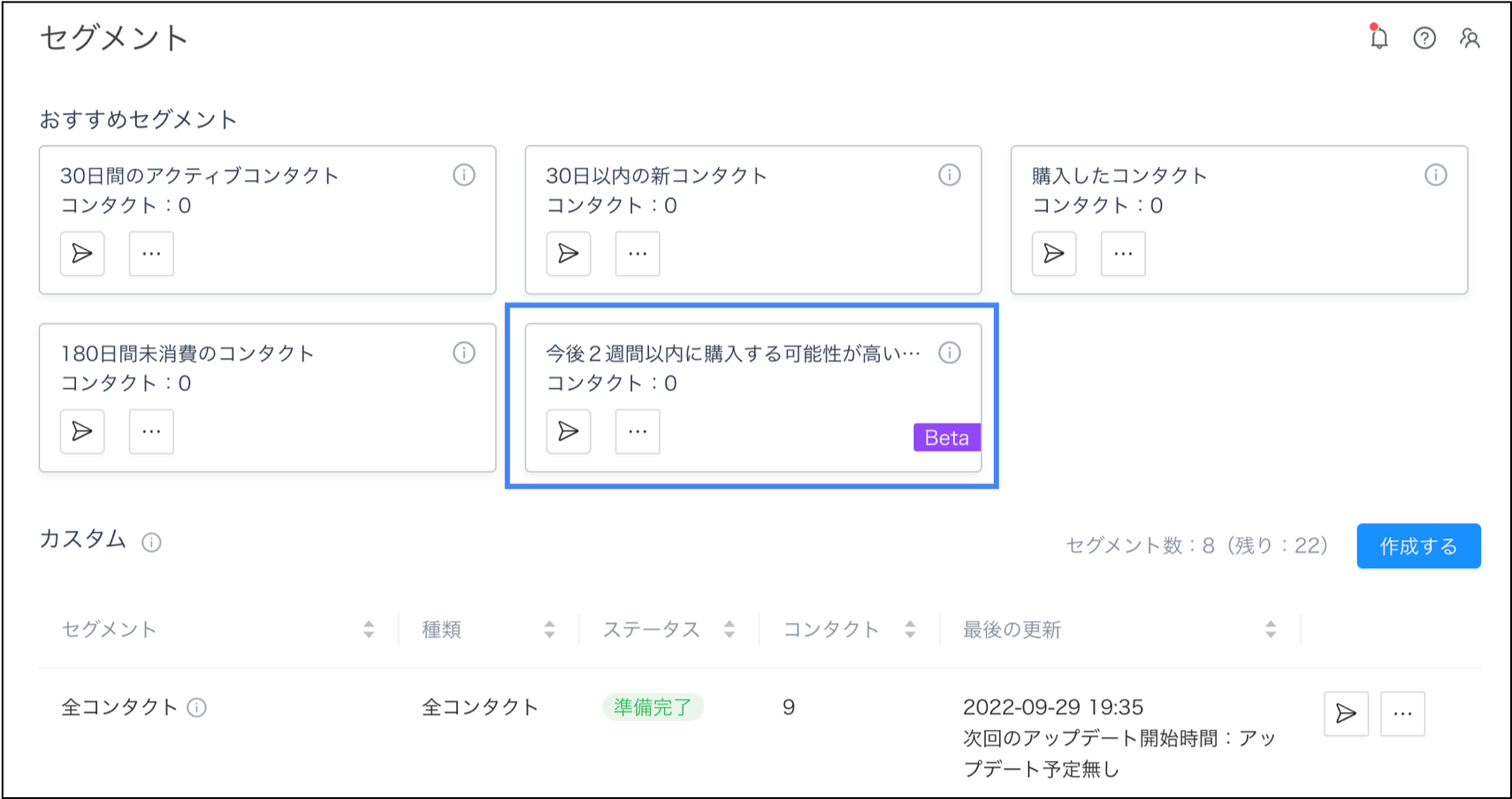The height and width of the screenshot is (799, 1512).
Task: Click the help question mark icon
Action: [1424, 38]
